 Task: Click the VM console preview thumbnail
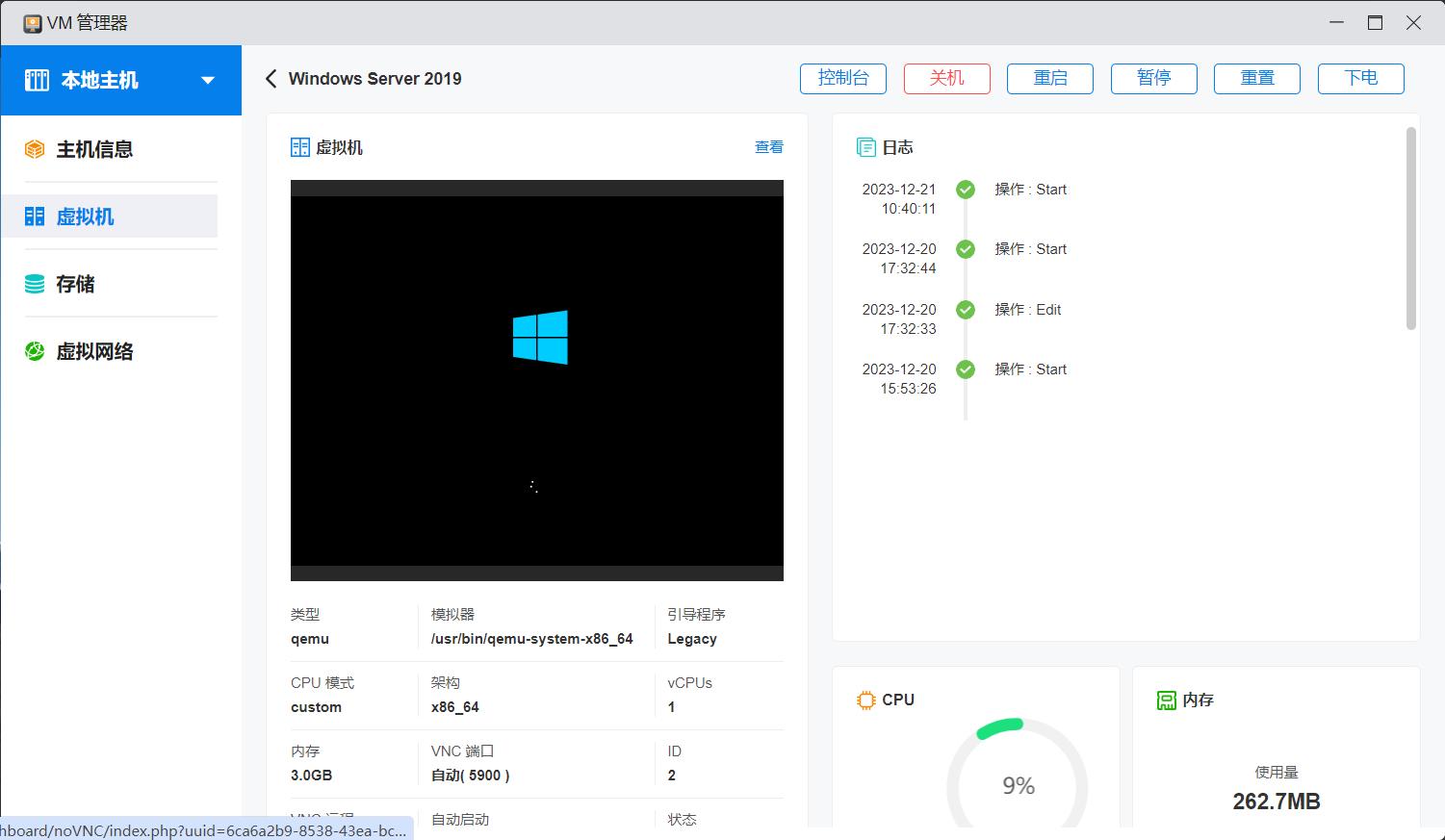537,380
